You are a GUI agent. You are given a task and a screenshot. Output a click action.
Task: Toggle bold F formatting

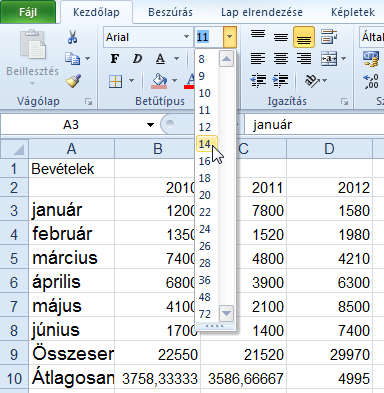(115, 59)
